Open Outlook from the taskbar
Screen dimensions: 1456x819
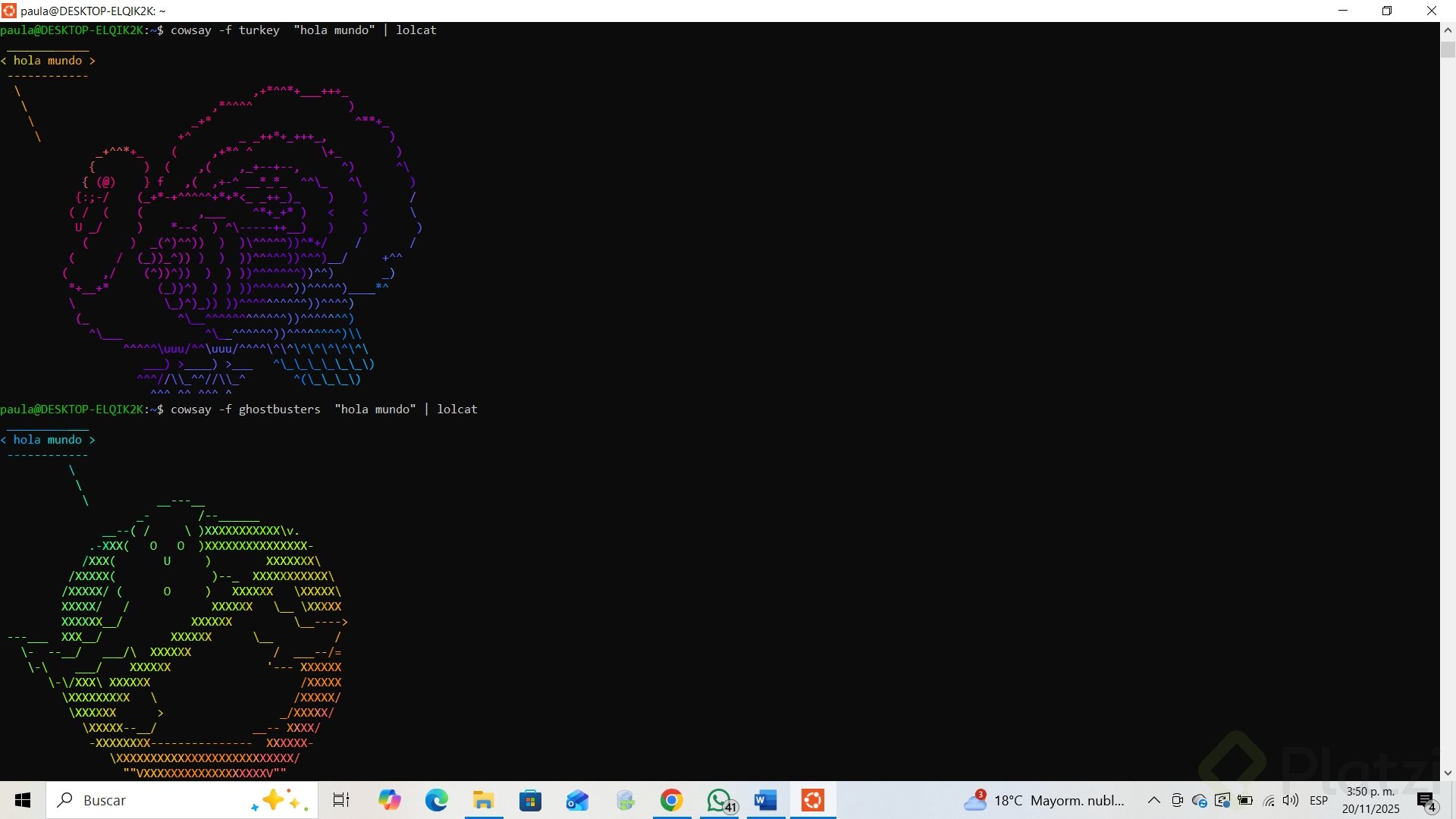(577, 800)
